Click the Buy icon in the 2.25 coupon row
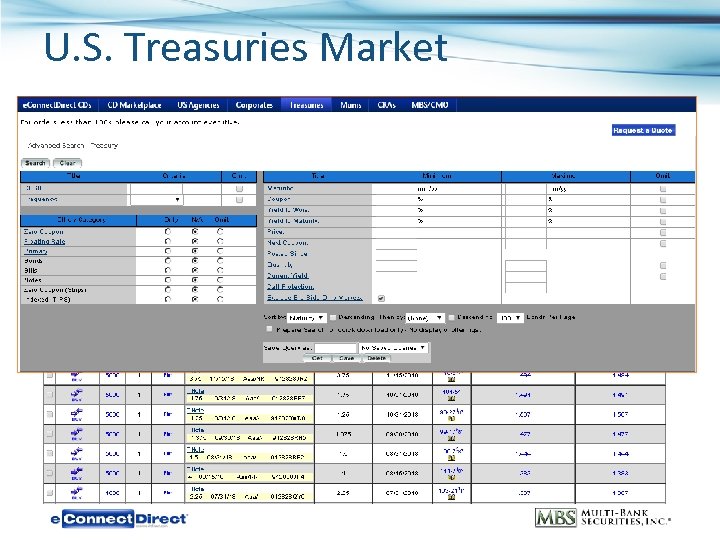Image resolution: width=720 pixels, height=540 pixels. point(77,493)
